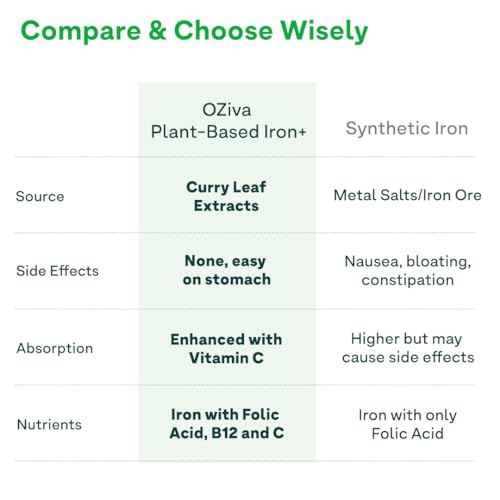Screen dimensions: 500x500
Task: Click the Nutrients row label
Action: (x=49, y=425)
